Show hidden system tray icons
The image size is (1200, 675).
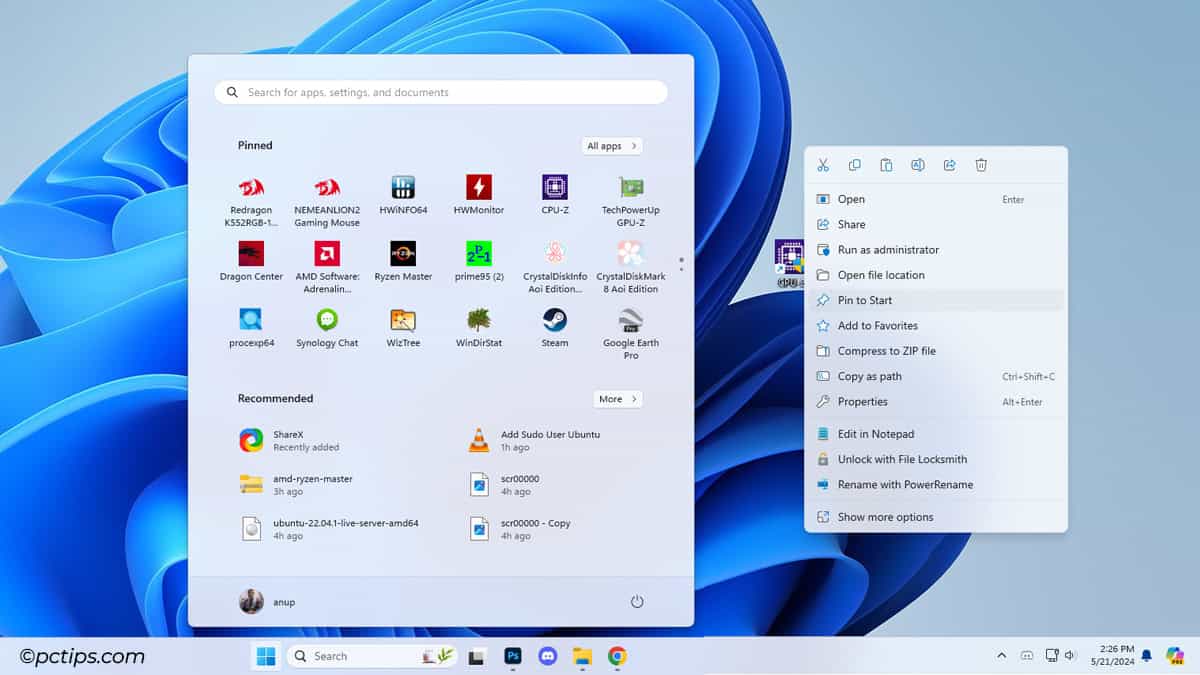(x=1002, y=656)
